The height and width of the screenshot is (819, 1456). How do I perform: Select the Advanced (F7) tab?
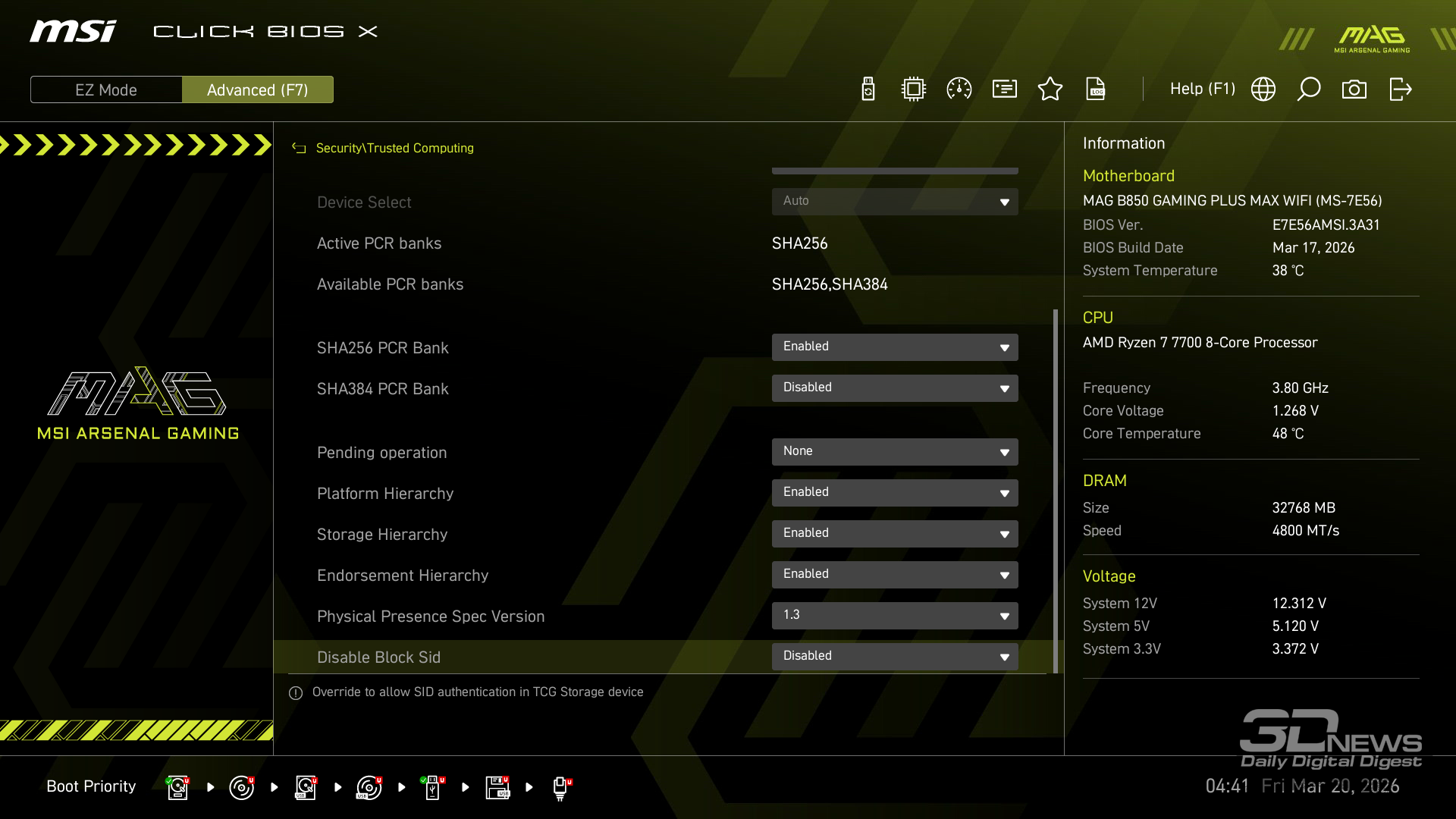click(258, 89)
